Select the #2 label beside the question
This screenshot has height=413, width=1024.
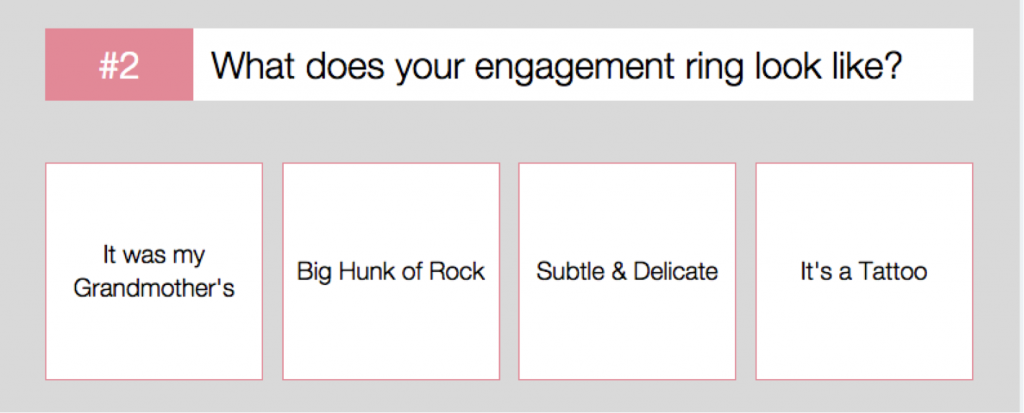tap(119, 65)
